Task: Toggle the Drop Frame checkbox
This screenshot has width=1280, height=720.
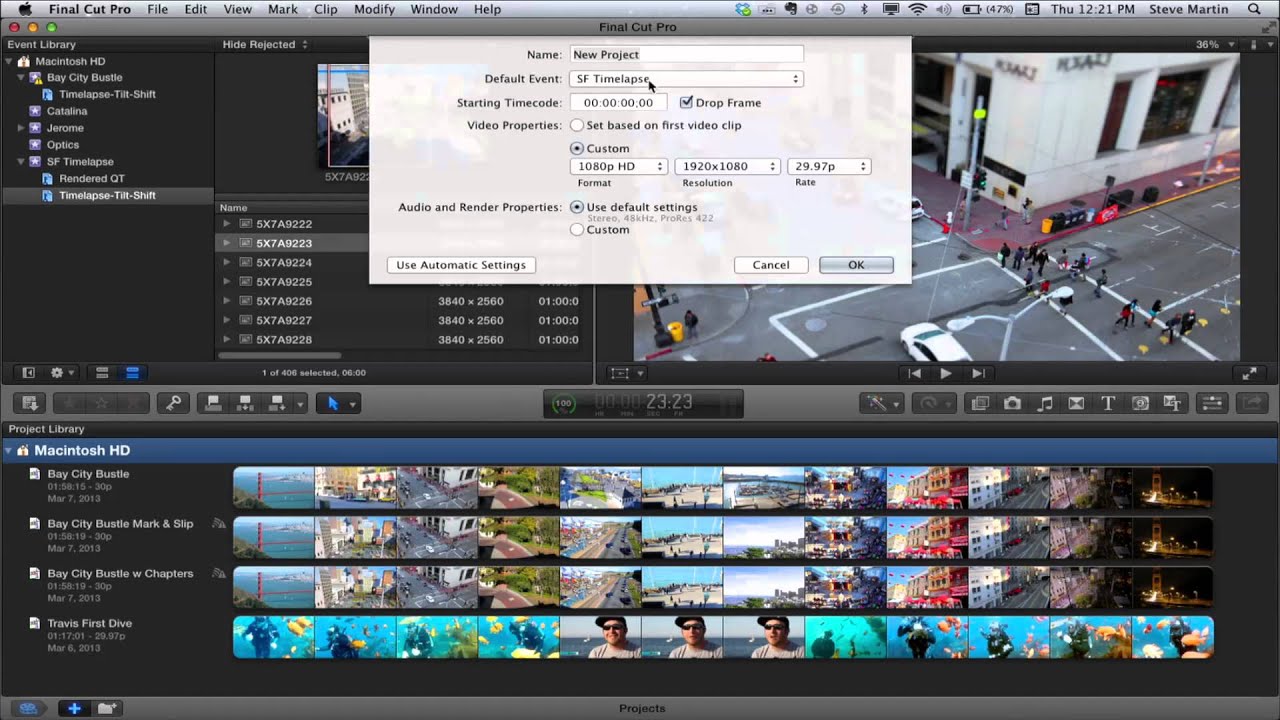Action: click(x=686, y=102)
